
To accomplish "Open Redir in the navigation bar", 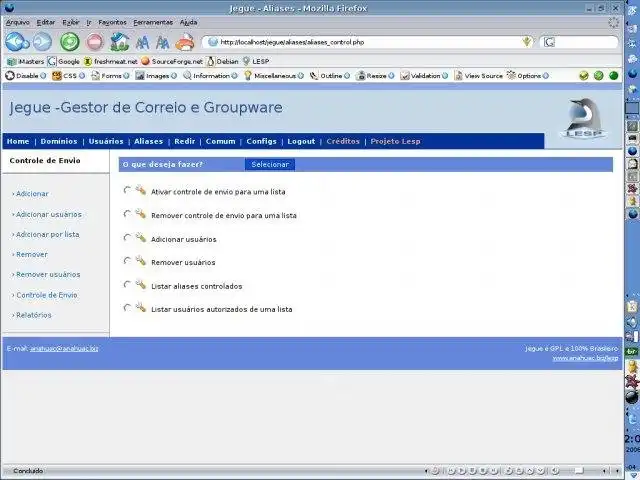I will coord(184,141).
